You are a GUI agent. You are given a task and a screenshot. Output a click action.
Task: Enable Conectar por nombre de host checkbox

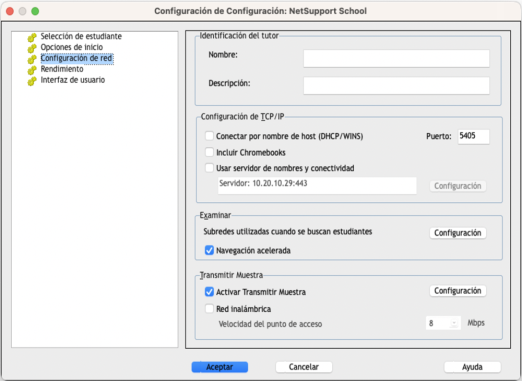point(209,136)
